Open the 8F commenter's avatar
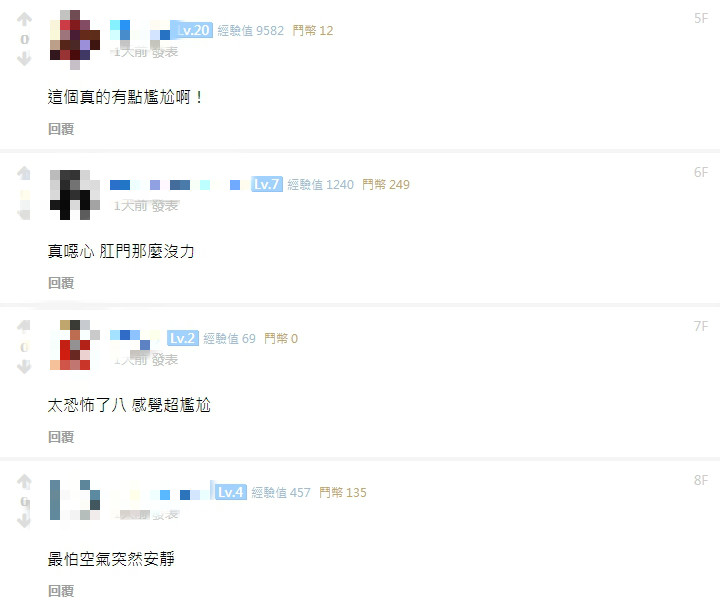This screenshot has width=720, height=609. 75,500
